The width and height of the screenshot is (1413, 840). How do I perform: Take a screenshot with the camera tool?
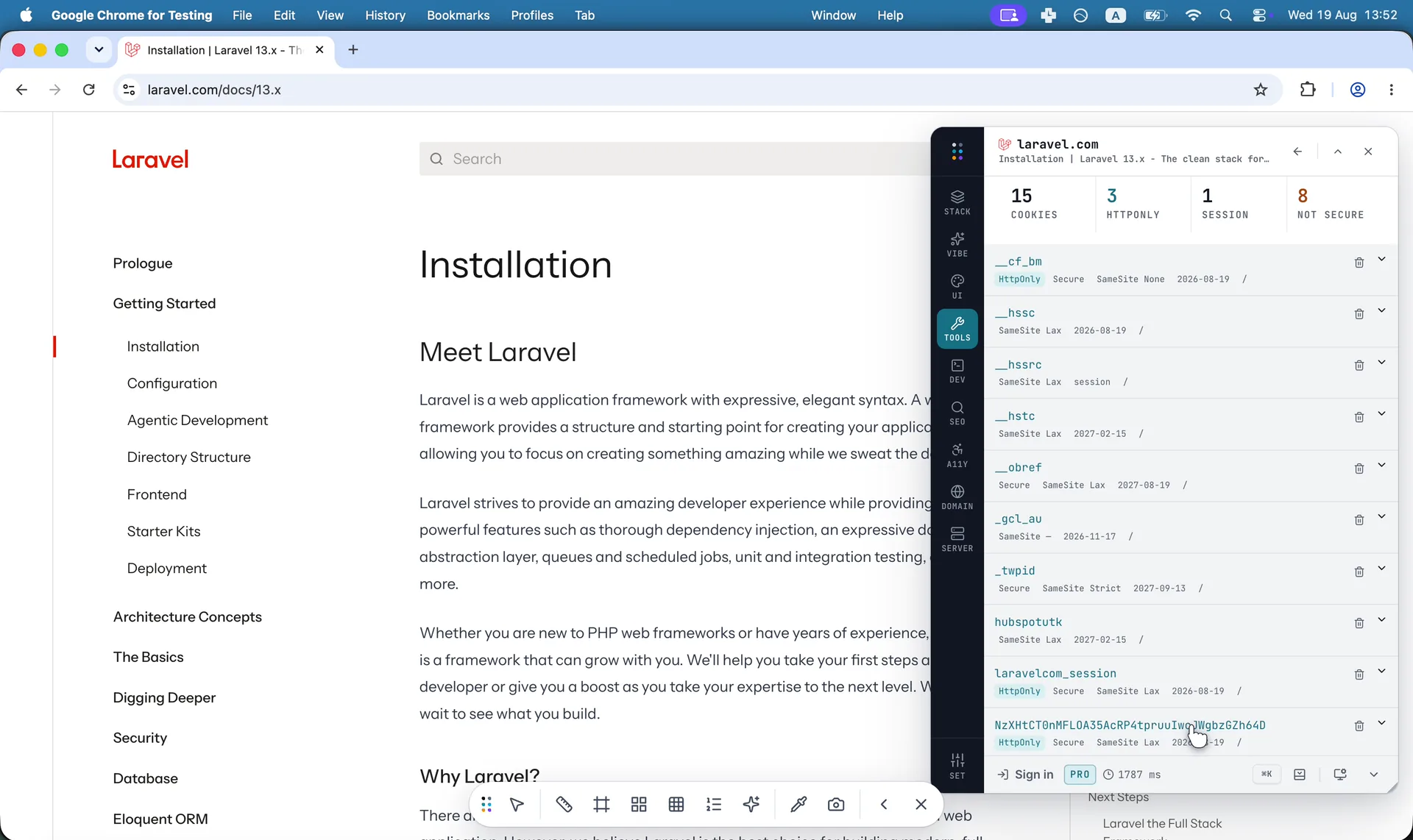836,805
